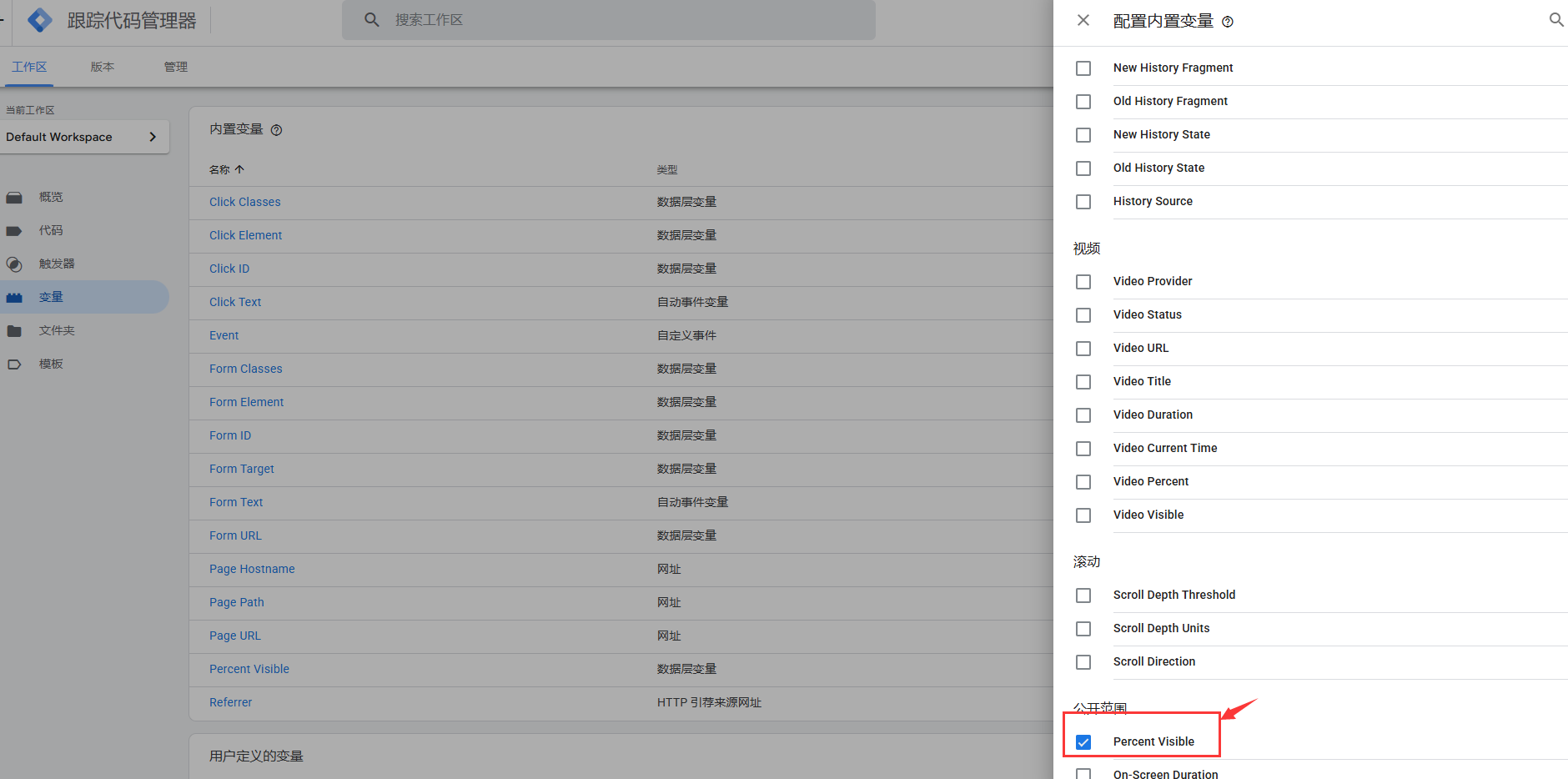The image size is (1568, 779).
Task: Uncheck the Percent Visible checkbox
Action: (1083, 742)
